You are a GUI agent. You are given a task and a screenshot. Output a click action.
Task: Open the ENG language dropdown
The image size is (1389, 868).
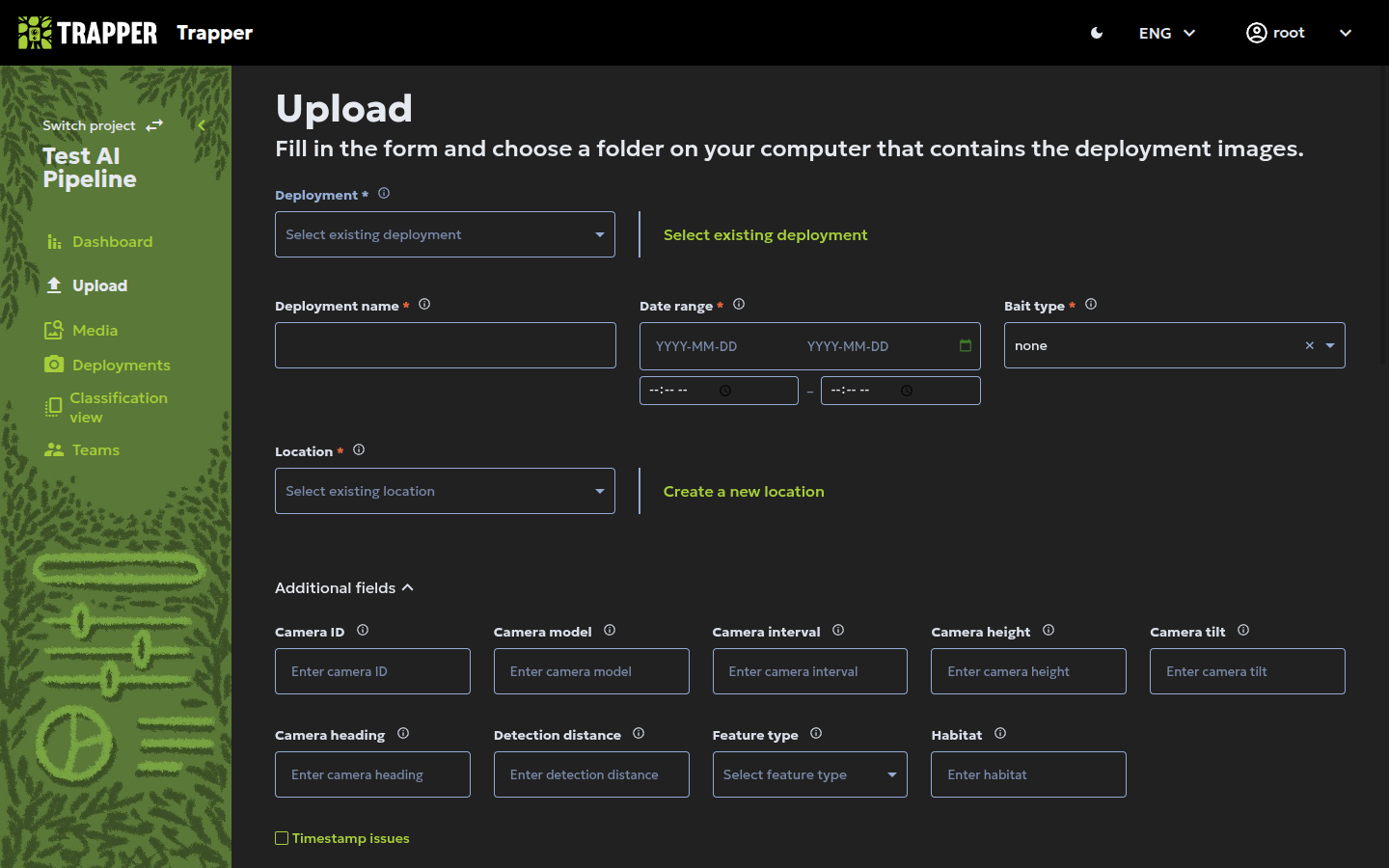[x=1167, y=33]
